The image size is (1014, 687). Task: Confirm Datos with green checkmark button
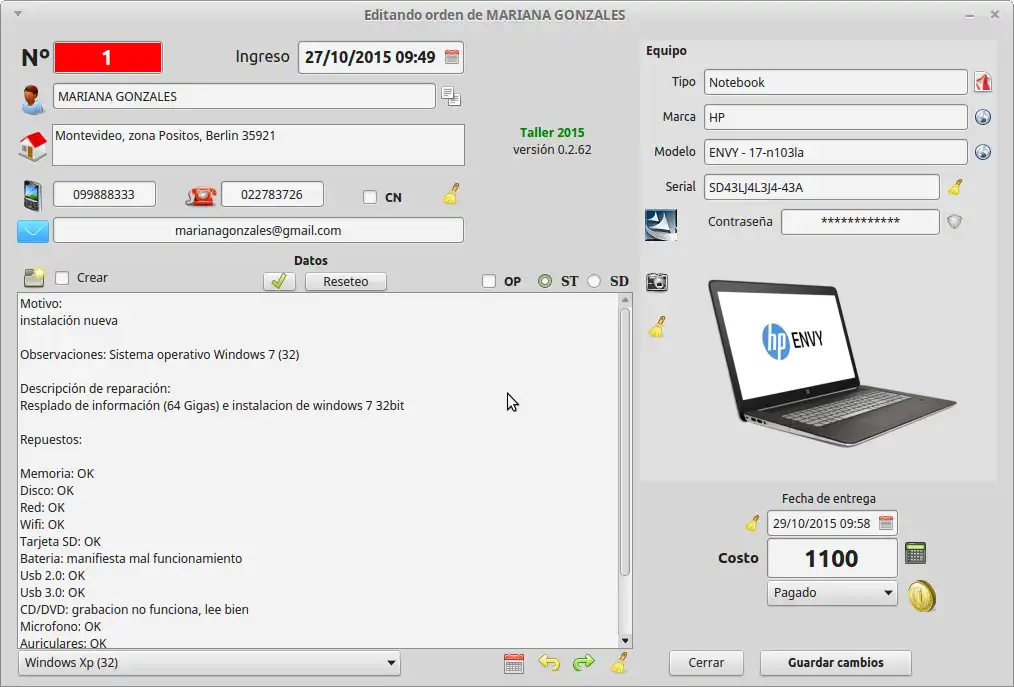pos(279,281)
